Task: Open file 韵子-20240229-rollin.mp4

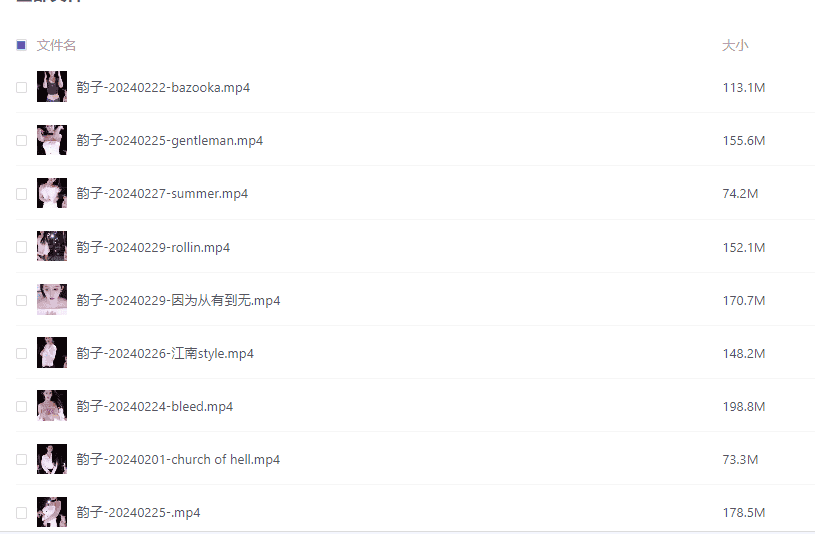Action: [x=153, y=247]
